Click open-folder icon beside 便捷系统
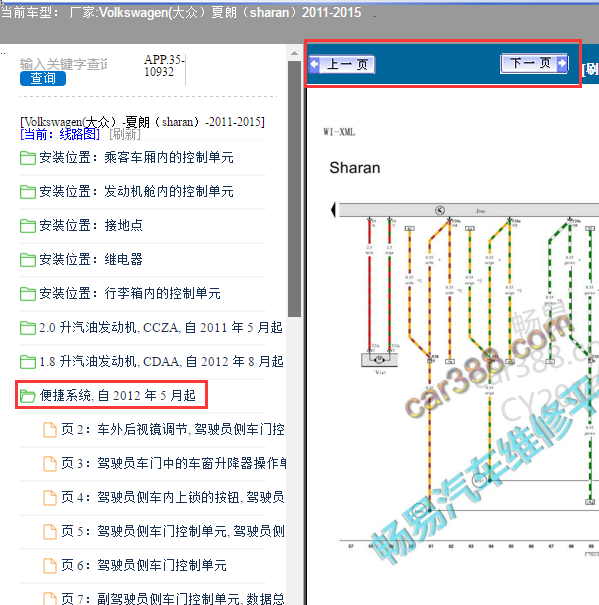Viewport: 599px width, 605px height. pos(28,396)
